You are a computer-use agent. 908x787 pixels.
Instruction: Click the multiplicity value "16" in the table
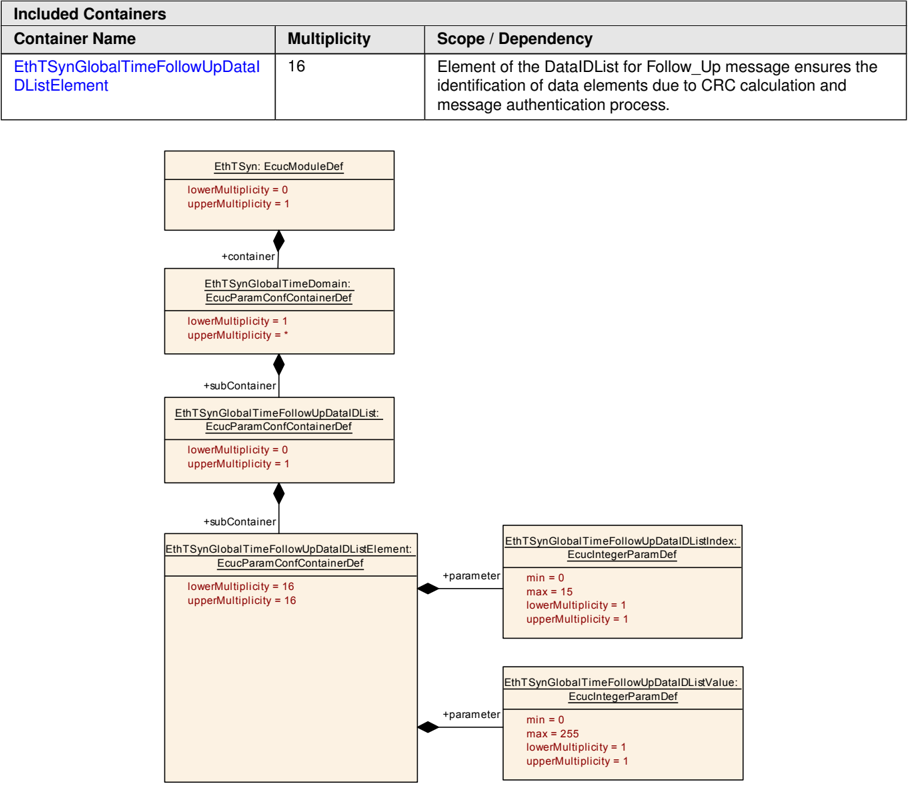tap(296, 66)
